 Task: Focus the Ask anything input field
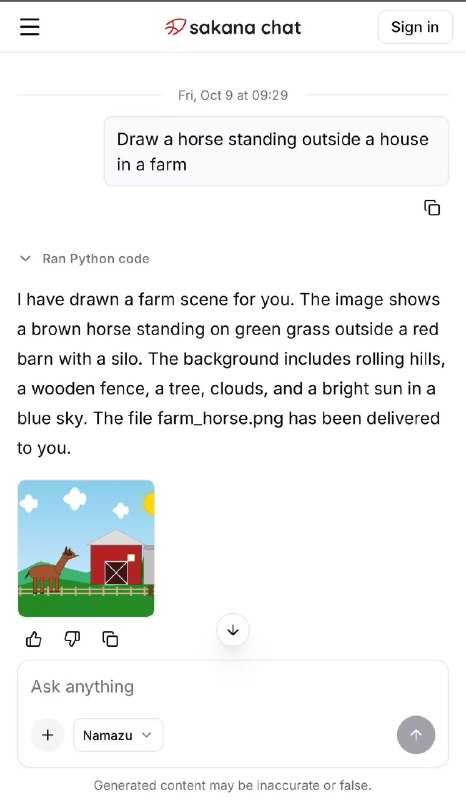(x=233, y=687)
